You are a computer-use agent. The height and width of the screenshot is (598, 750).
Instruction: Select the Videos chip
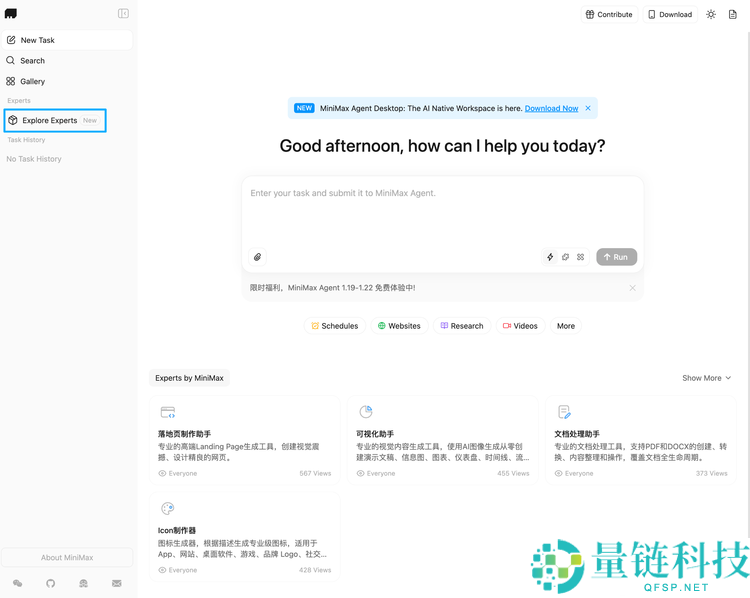[520, 326]
